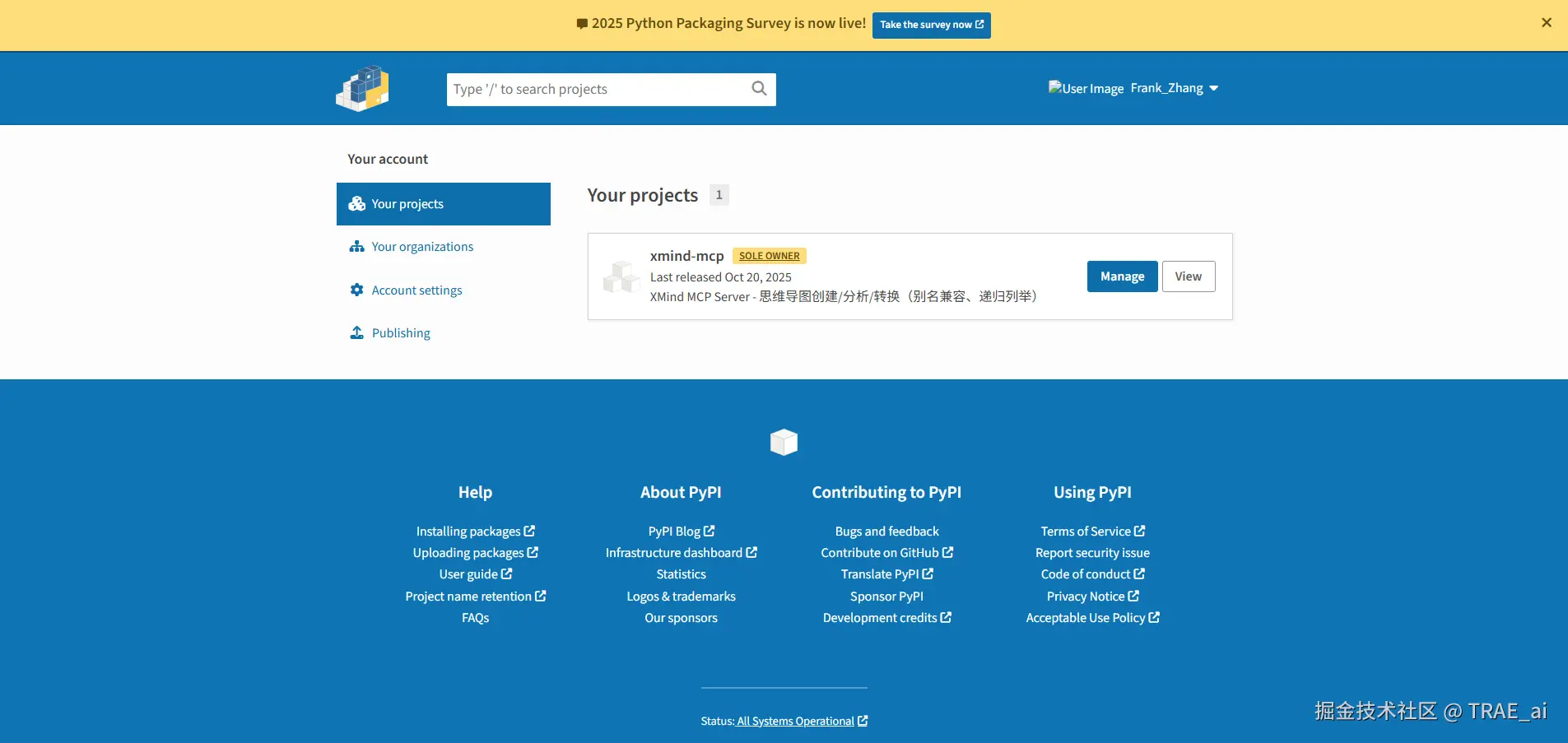The image size is (1568, 743).
Task: Open Infrastructure dashboard link
Action: pos(681,553)
